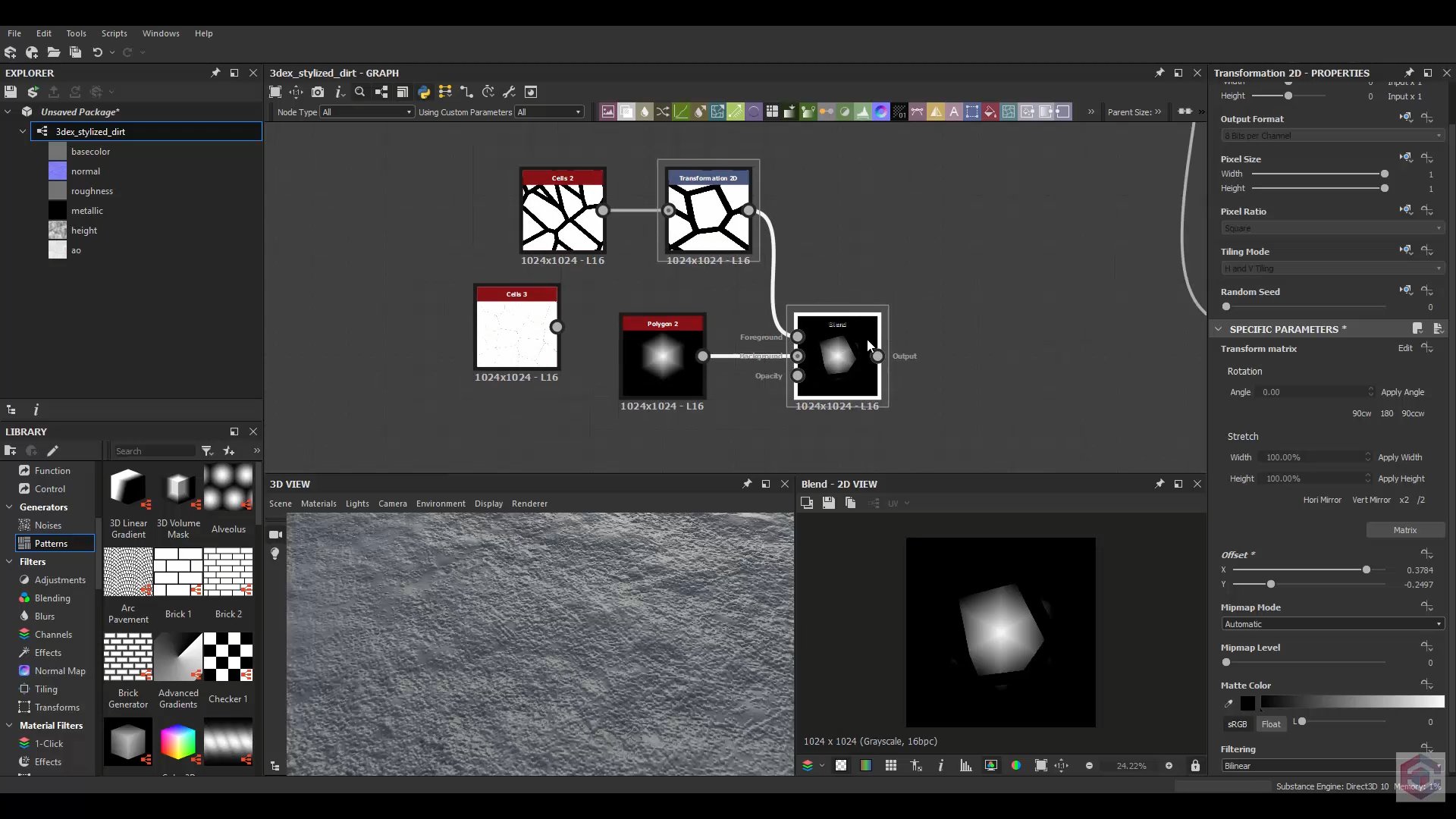Collapse the Specific Parameters section
Image resolution: width=1456 pixels, height=819 pixels.
tap(1219, 329)
